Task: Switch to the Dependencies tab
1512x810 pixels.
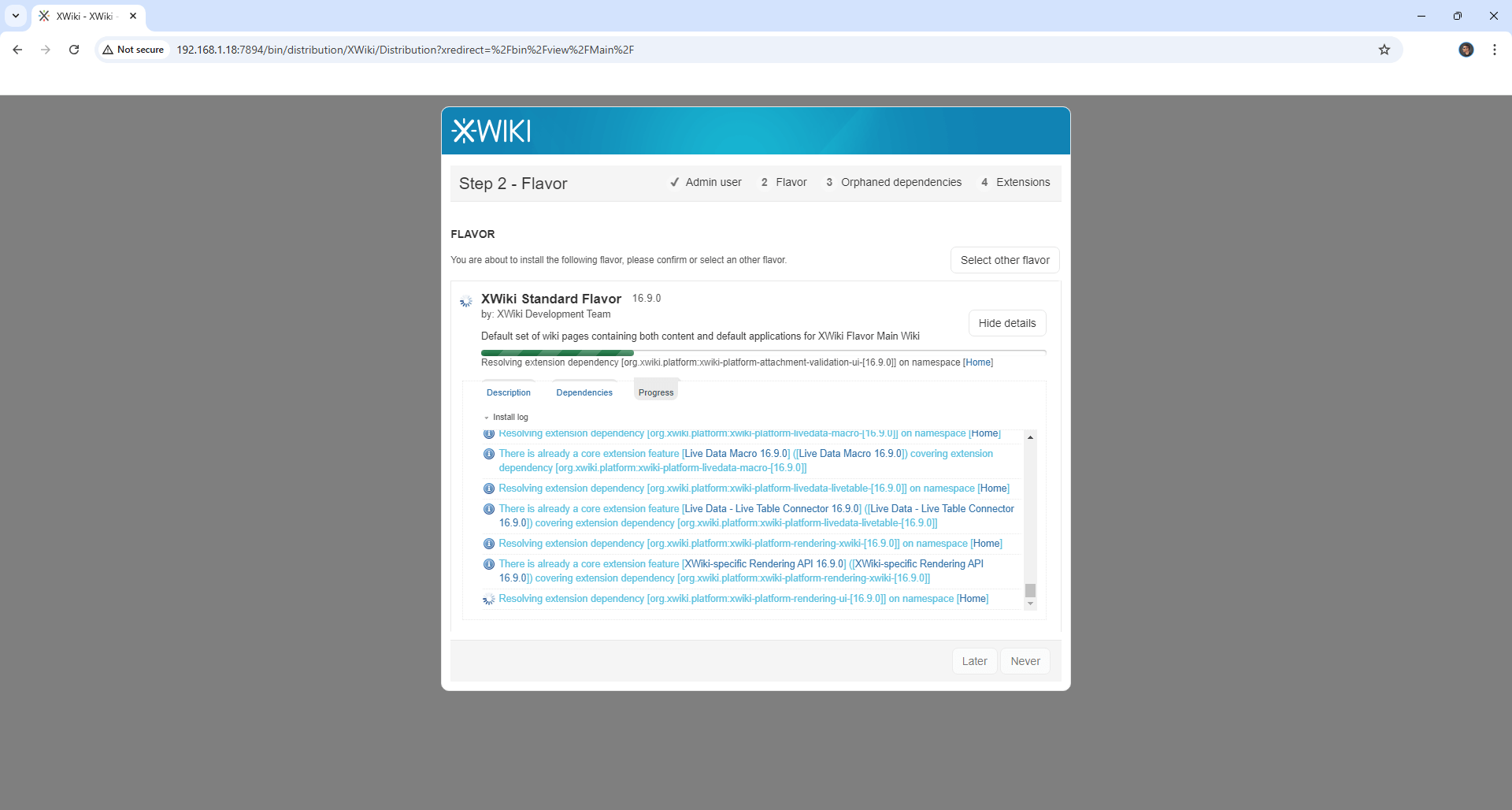Action: point(584,392)
